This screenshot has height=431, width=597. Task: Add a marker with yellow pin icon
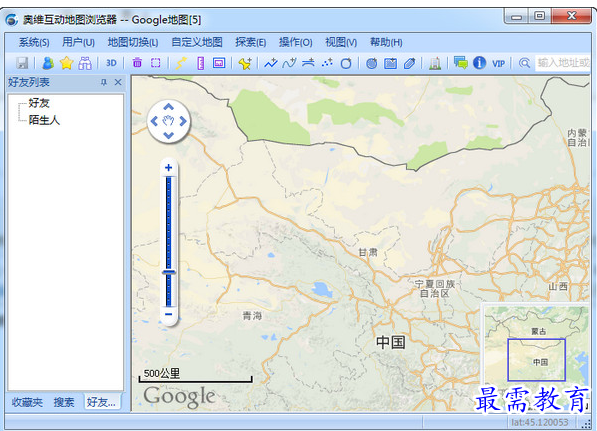[x=245, y=63]
